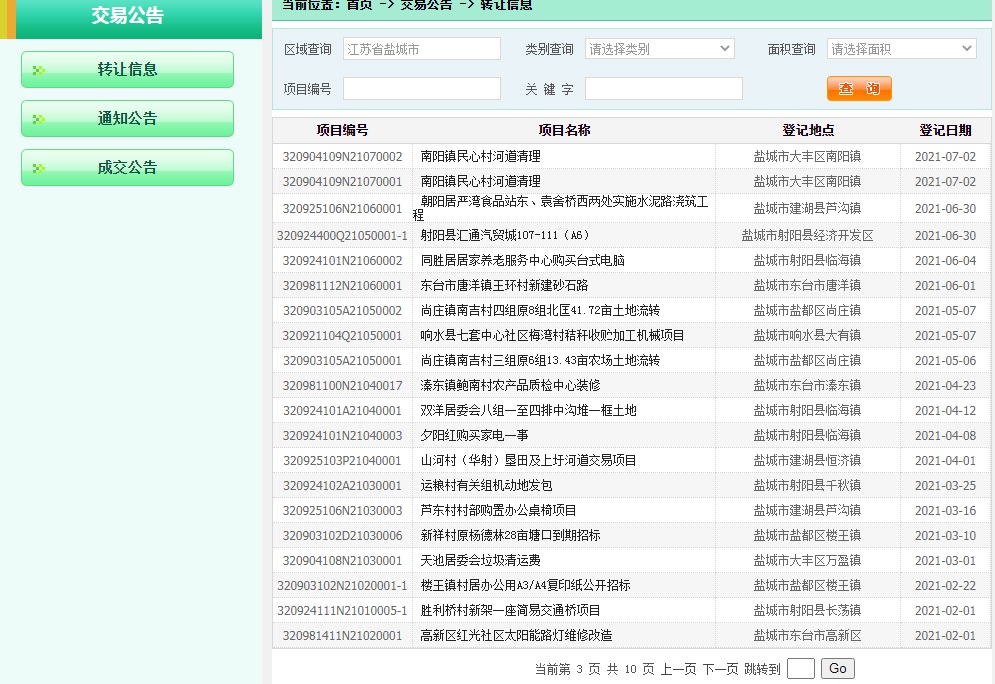Click the Go page jump button
Image resolution: width=995 pixels, height=684 pixels.
[x=837, y=669]
